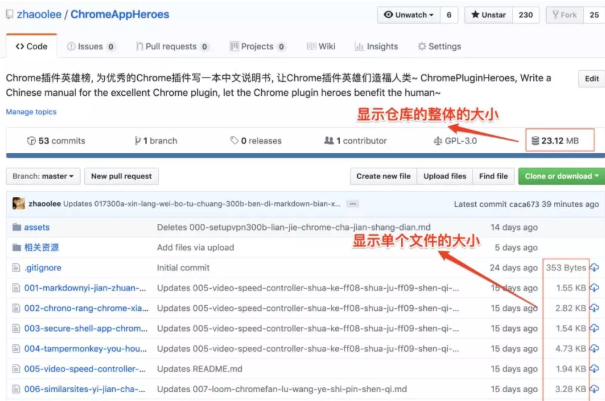Open Updates README.md commit message
The height and width of the screenshot is (401, 605).
pos(199,369)
